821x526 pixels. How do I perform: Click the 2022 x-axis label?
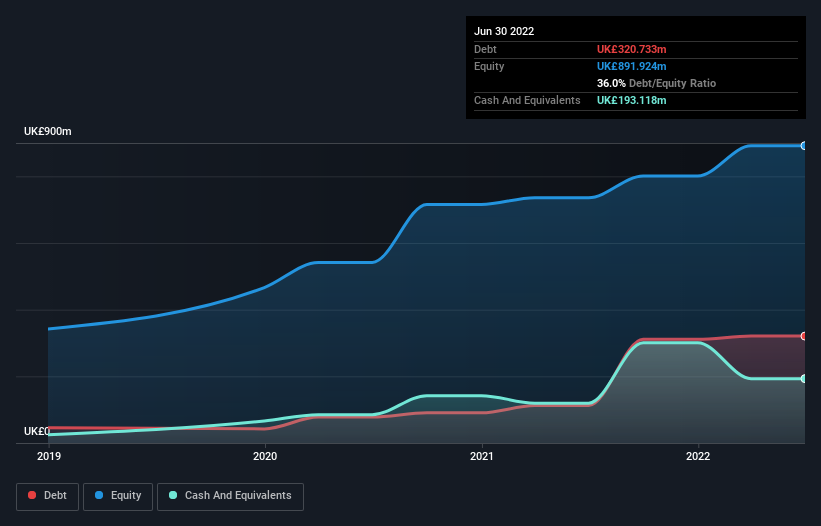click(698, 456)
